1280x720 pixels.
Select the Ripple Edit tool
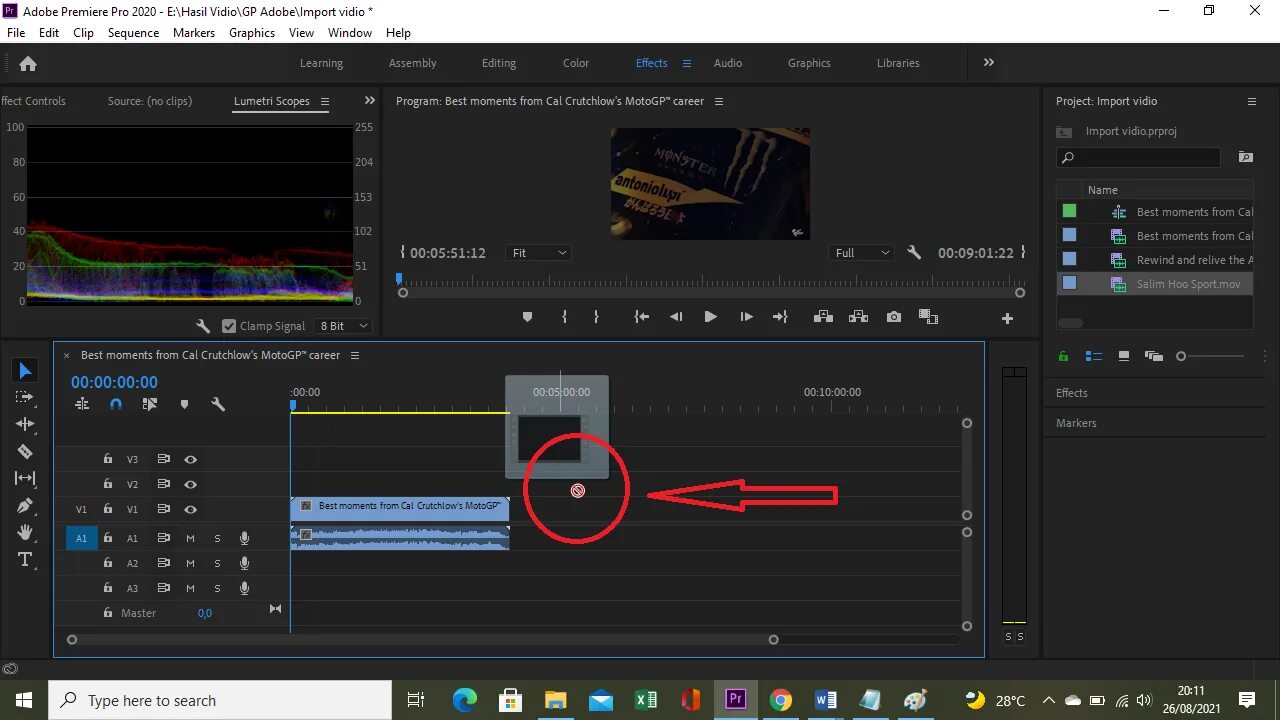pos(25,424)
